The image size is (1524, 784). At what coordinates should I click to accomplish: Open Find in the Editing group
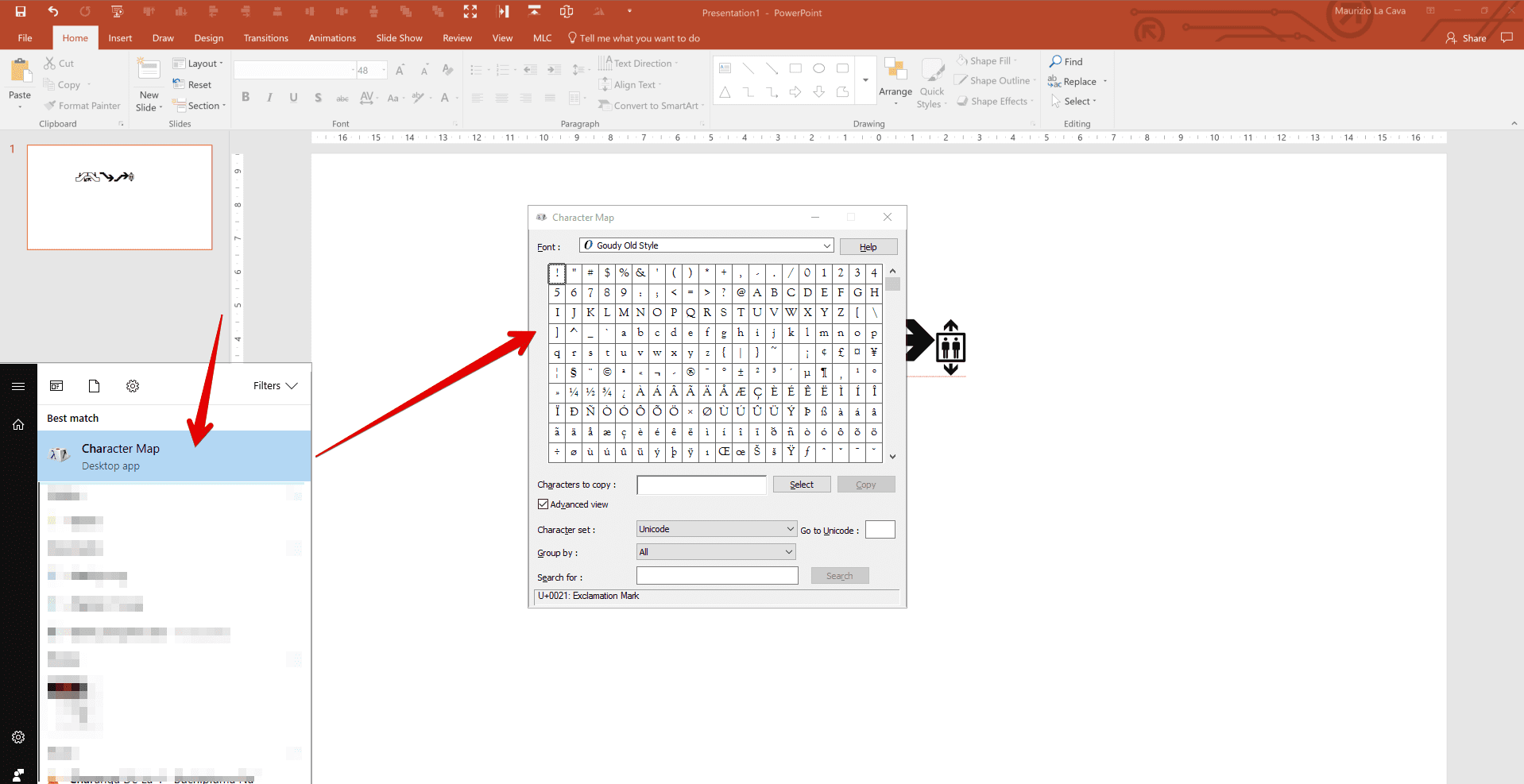[1067, 61]
